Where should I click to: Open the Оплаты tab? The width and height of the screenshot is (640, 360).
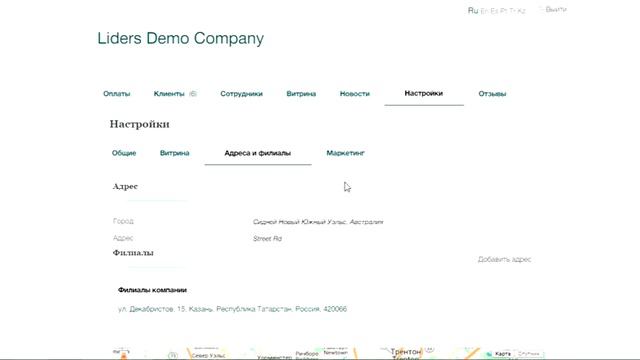(x=117, y=93)
